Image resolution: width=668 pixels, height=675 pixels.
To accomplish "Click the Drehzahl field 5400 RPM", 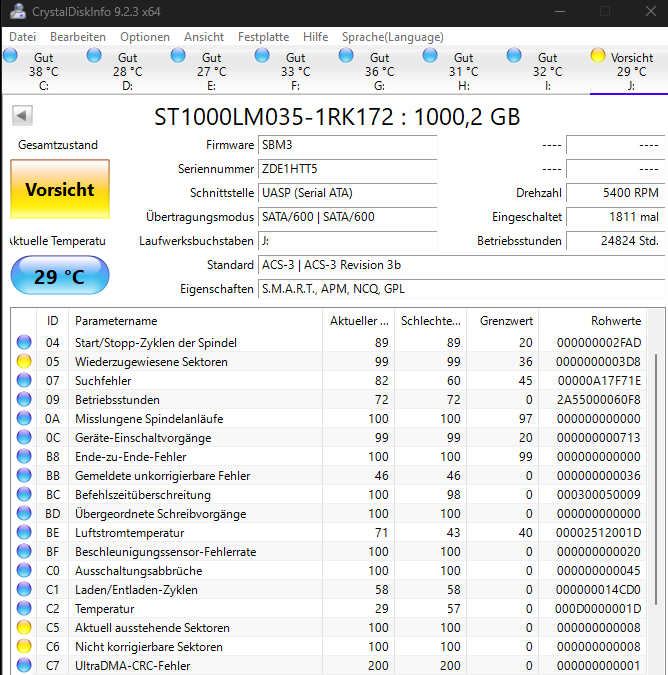I will 615,193.
